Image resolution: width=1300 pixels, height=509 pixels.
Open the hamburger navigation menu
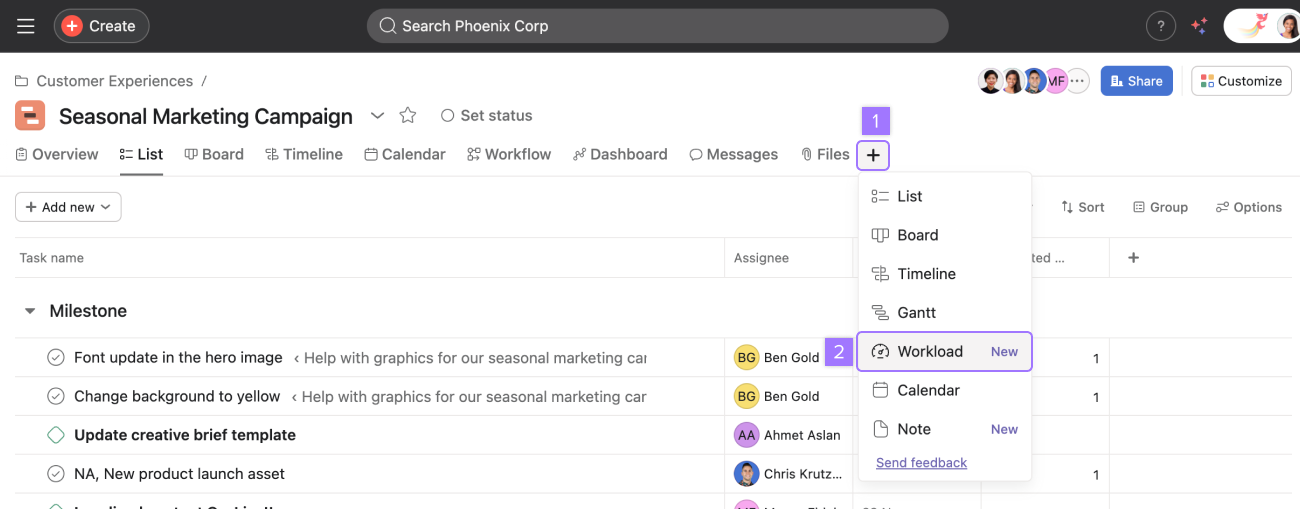(x=25, y=26)
